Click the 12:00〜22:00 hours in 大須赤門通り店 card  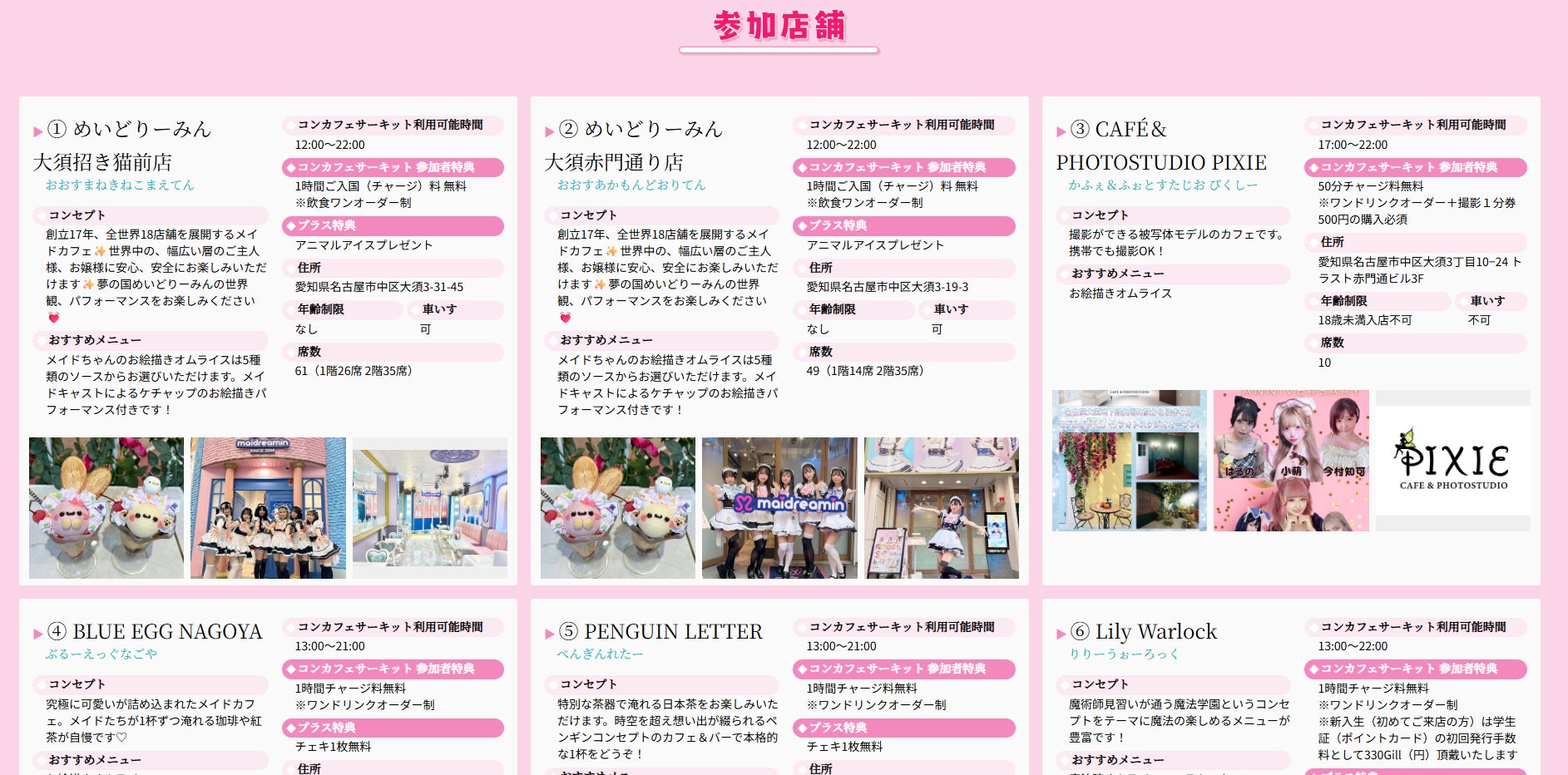[x=842, y=145]
